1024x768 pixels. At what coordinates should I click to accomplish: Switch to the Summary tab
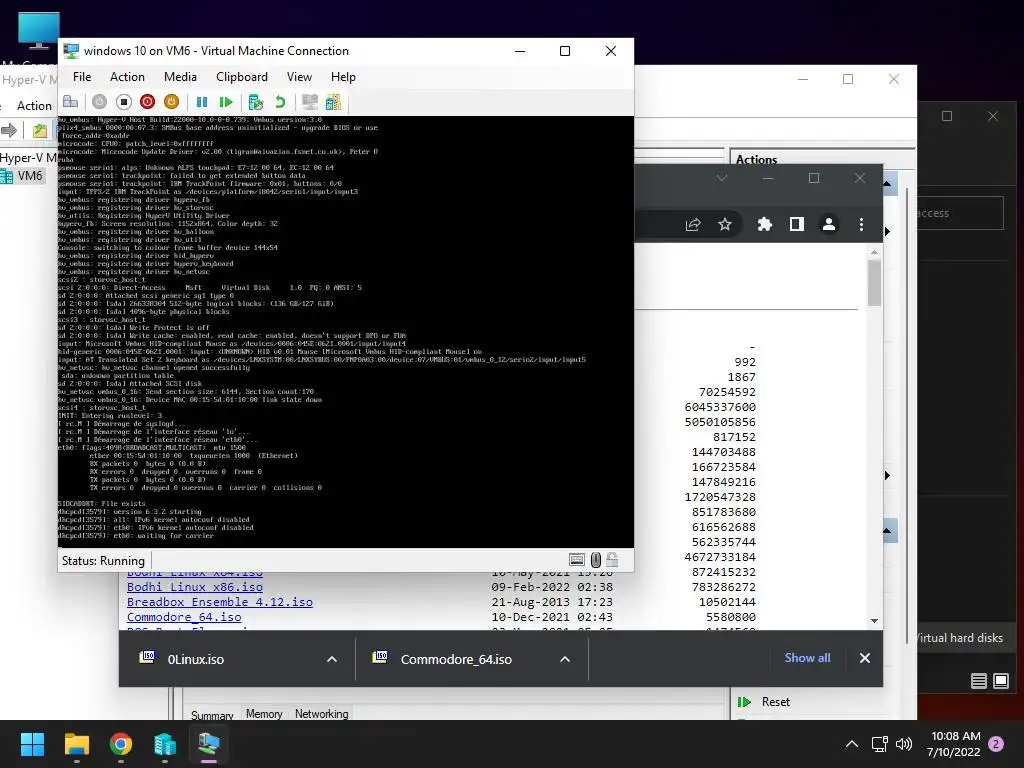tap(212, 716)
